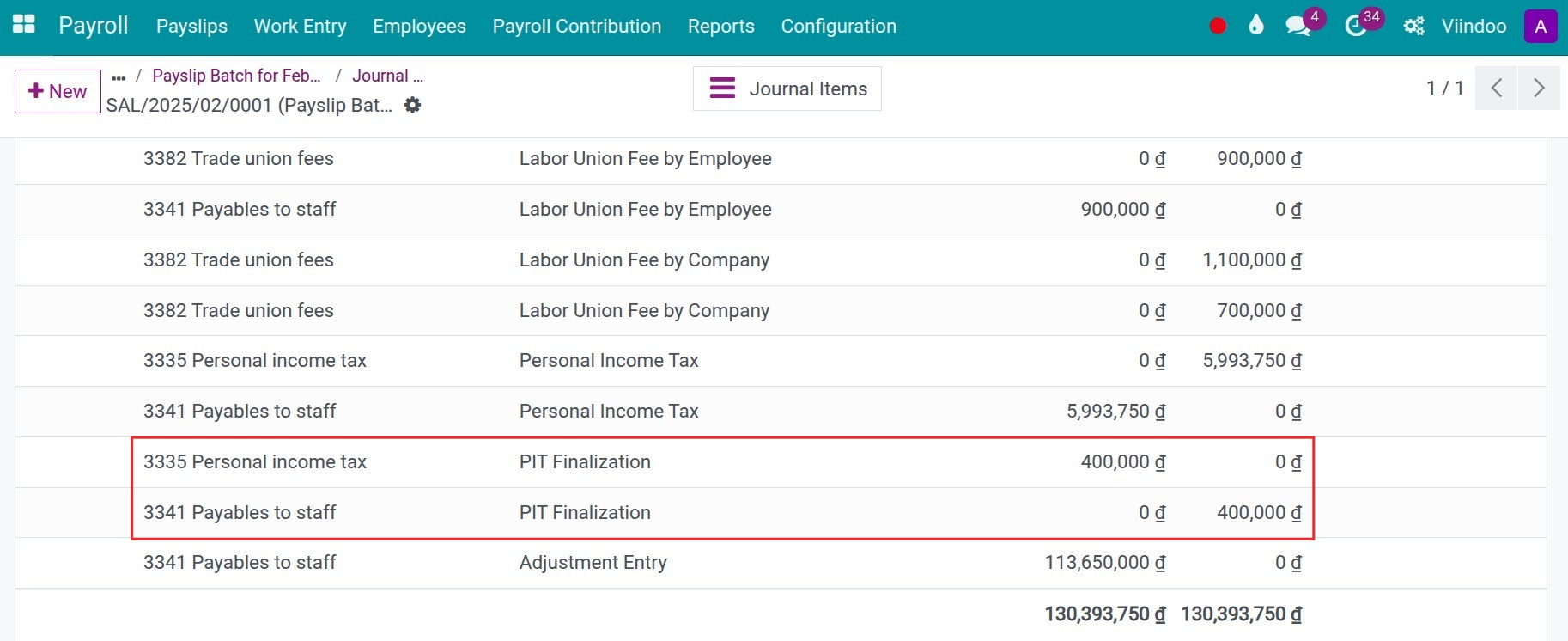Expand the breadcrumb ellipsis
Viewport: 1568px width, 641px height.
[x=119, y=76]
